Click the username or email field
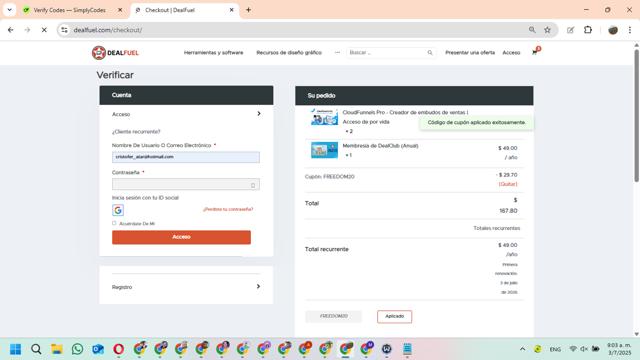Screen dimensions: 640x360 [186, 157]
